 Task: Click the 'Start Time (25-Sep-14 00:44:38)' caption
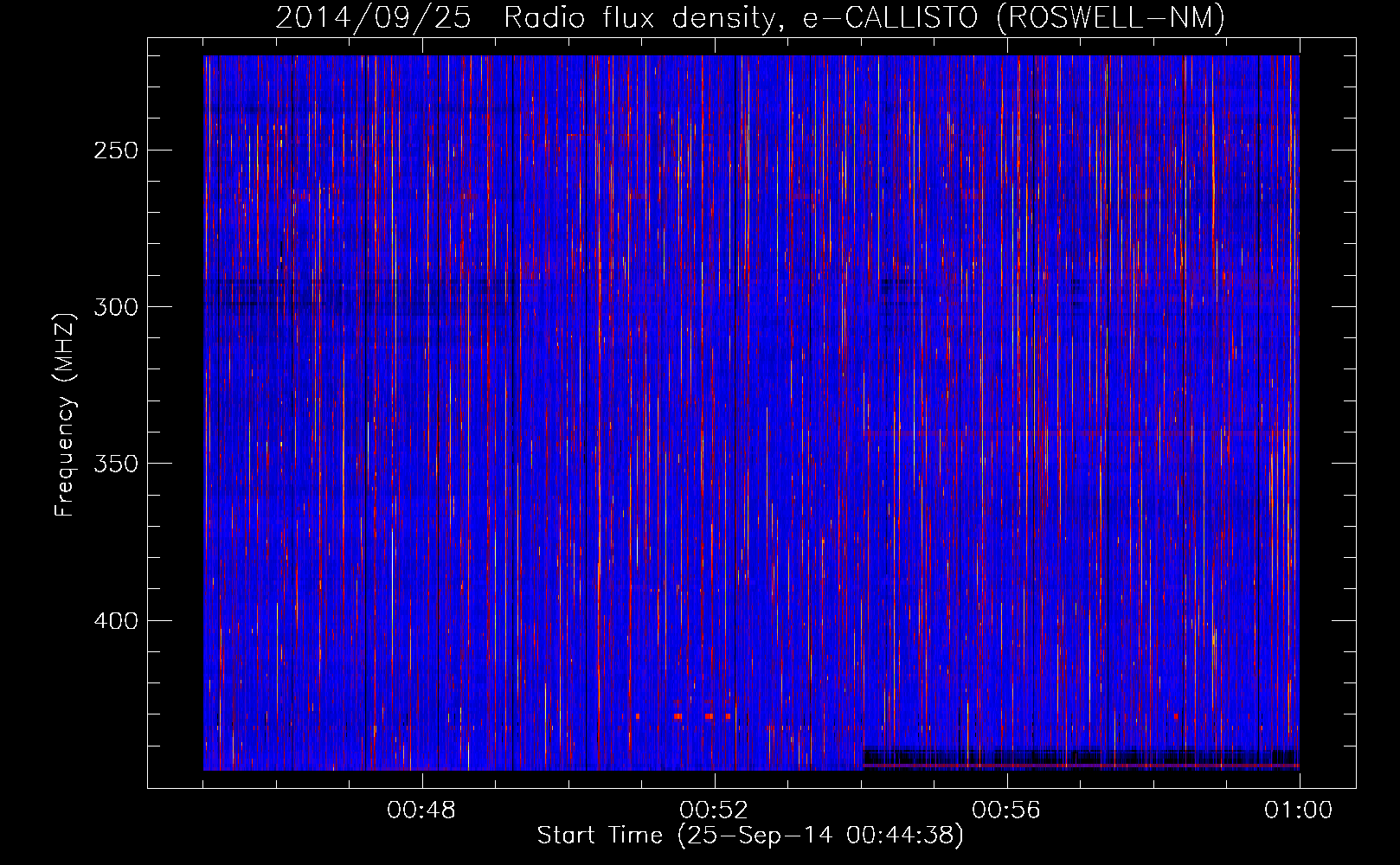pyautogui.click(x=750, y=836)
